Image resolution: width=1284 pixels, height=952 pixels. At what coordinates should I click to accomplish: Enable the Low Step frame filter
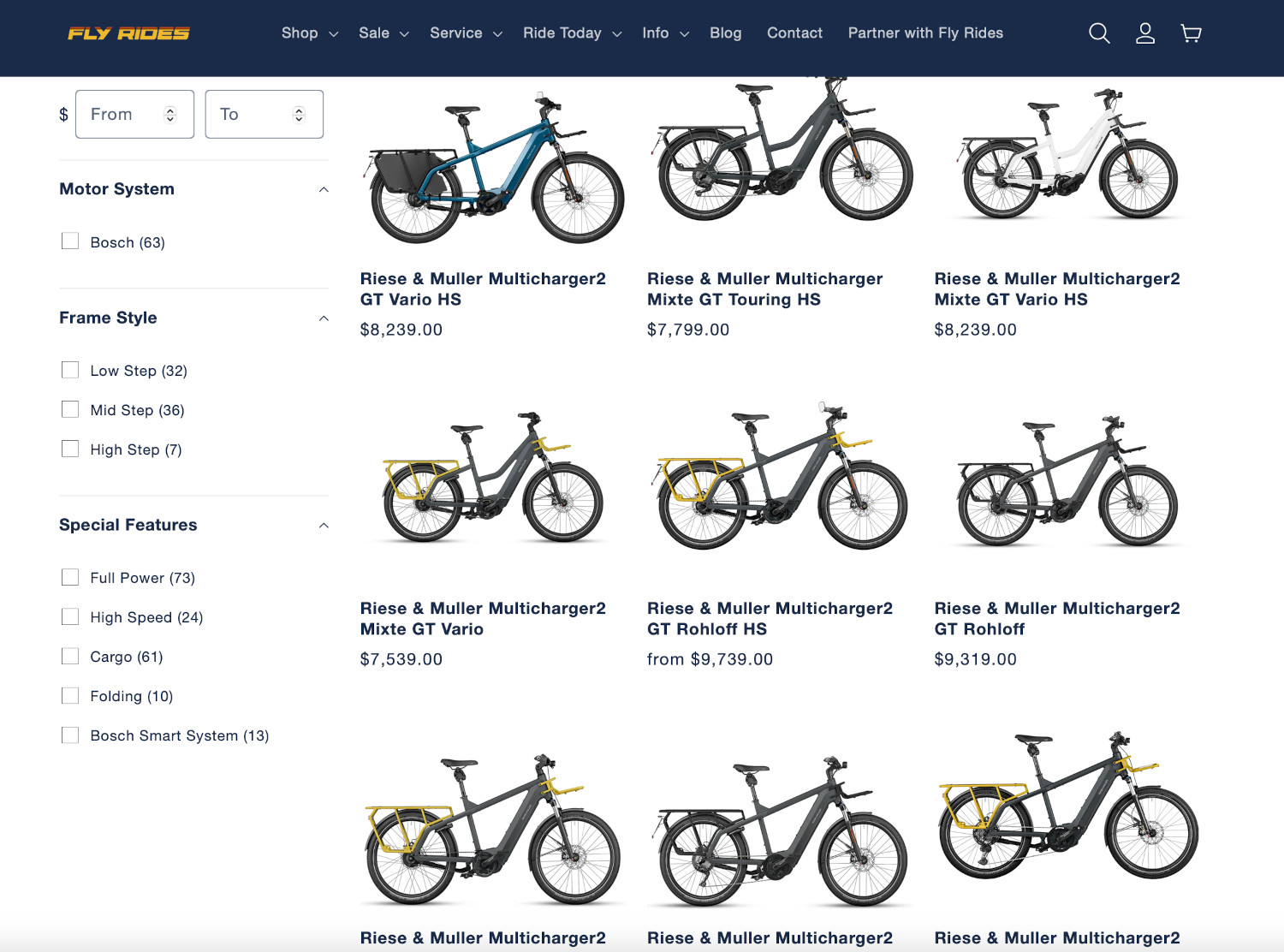pyautogui.click(x=70, y=370)
